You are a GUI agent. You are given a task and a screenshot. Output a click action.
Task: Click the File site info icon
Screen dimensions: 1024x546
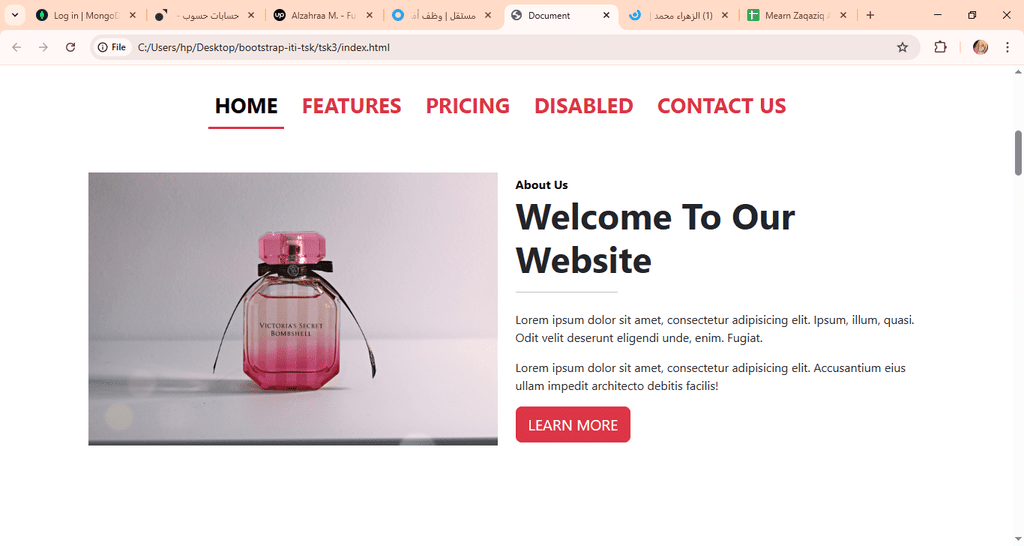click(112, 47)
